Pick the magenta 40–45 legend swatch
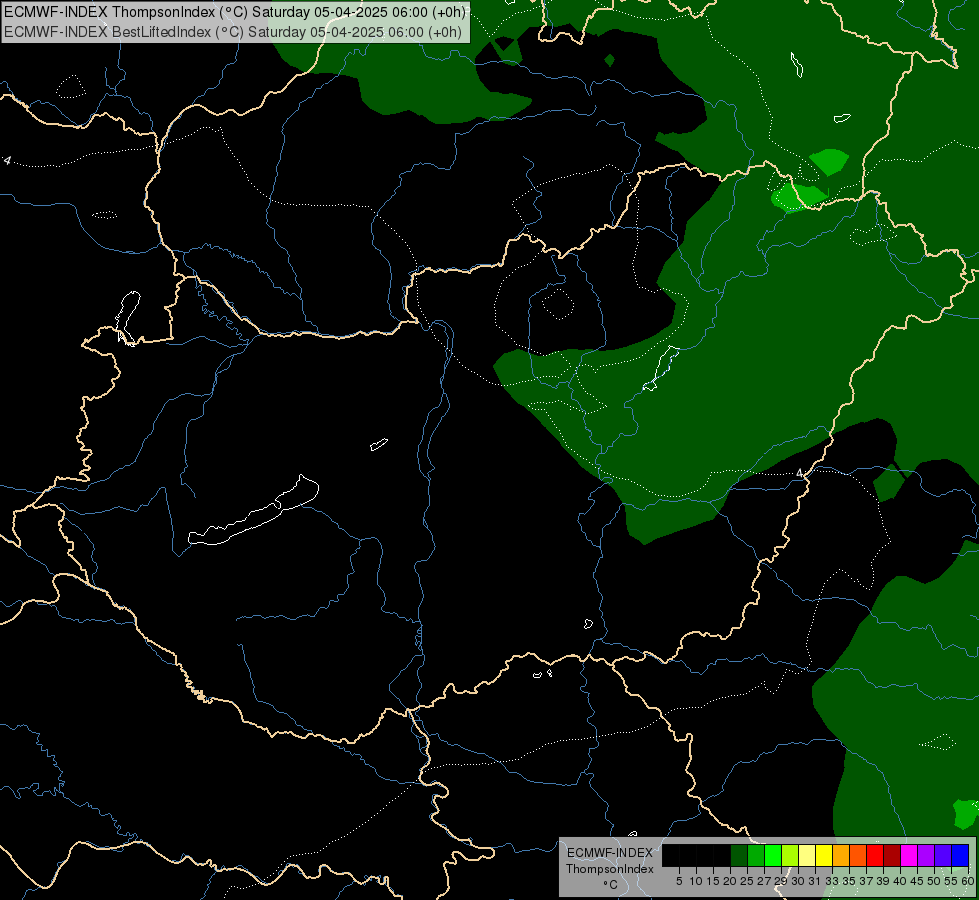 [908, 855]
